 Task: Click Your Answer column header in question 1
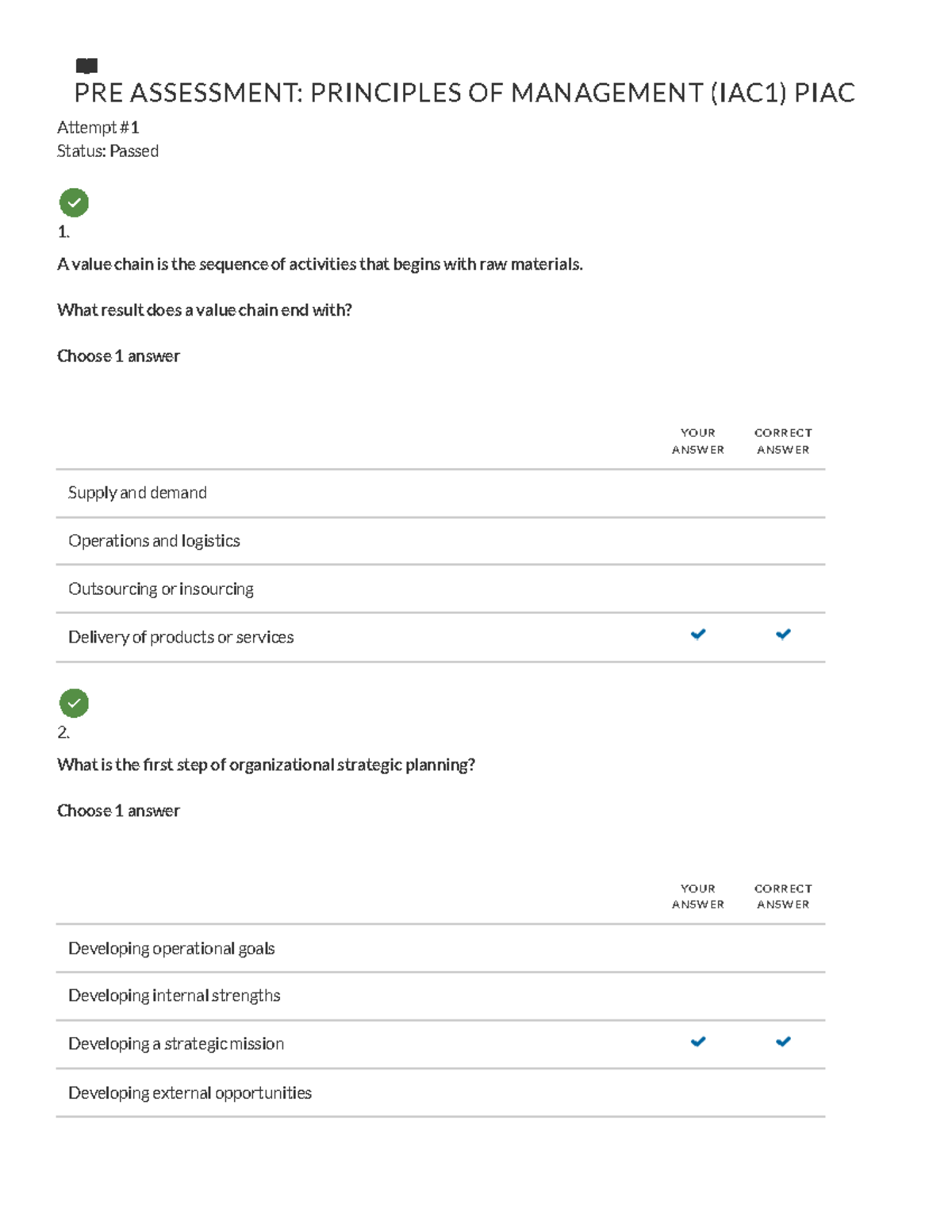point(698,441)
